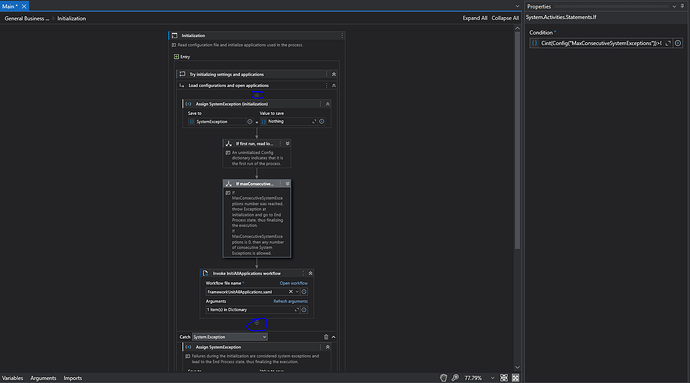Open Assign SystemException (initialization) options menu

coord(320,104)
